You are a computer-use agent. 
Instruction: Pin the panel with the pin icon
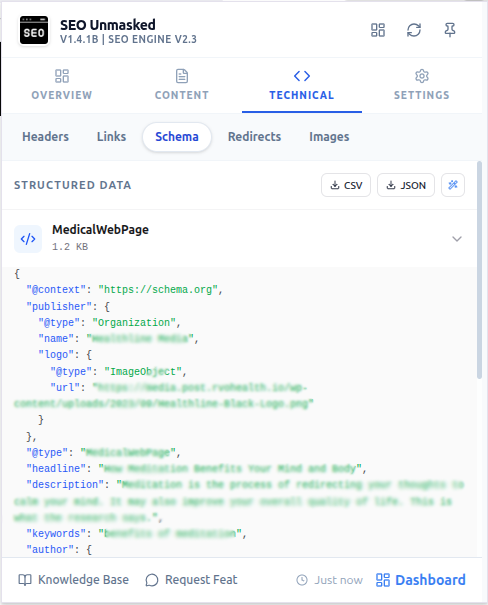[450, 30]
